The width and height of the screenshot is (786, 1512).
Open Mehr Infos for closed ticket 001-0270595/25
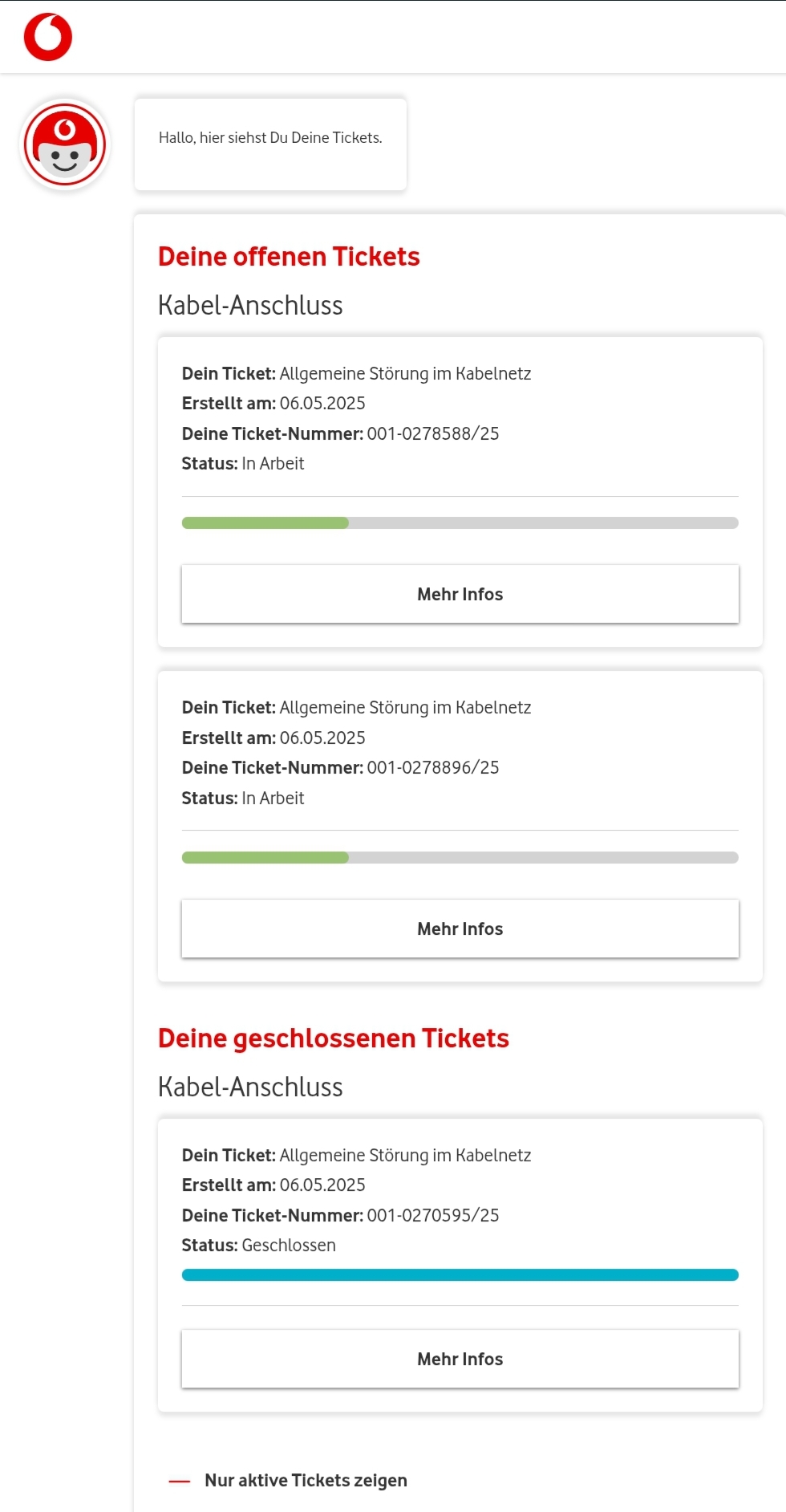point(460,1359)
